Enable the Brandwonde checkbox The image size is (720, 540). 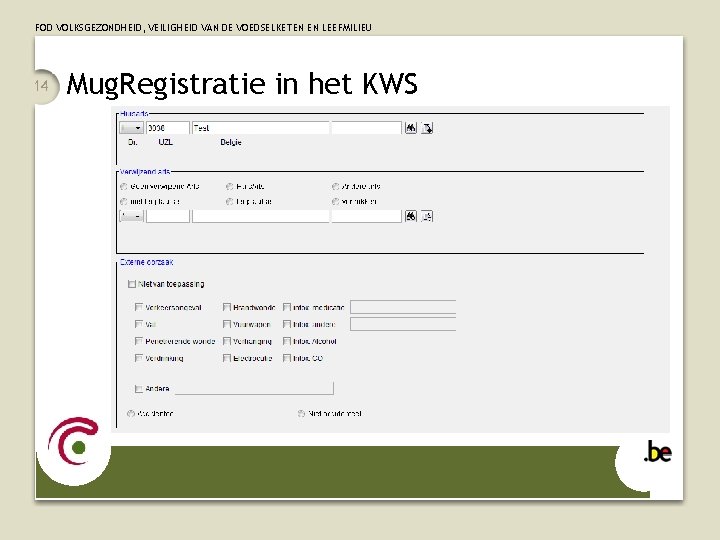click(226, 307)
